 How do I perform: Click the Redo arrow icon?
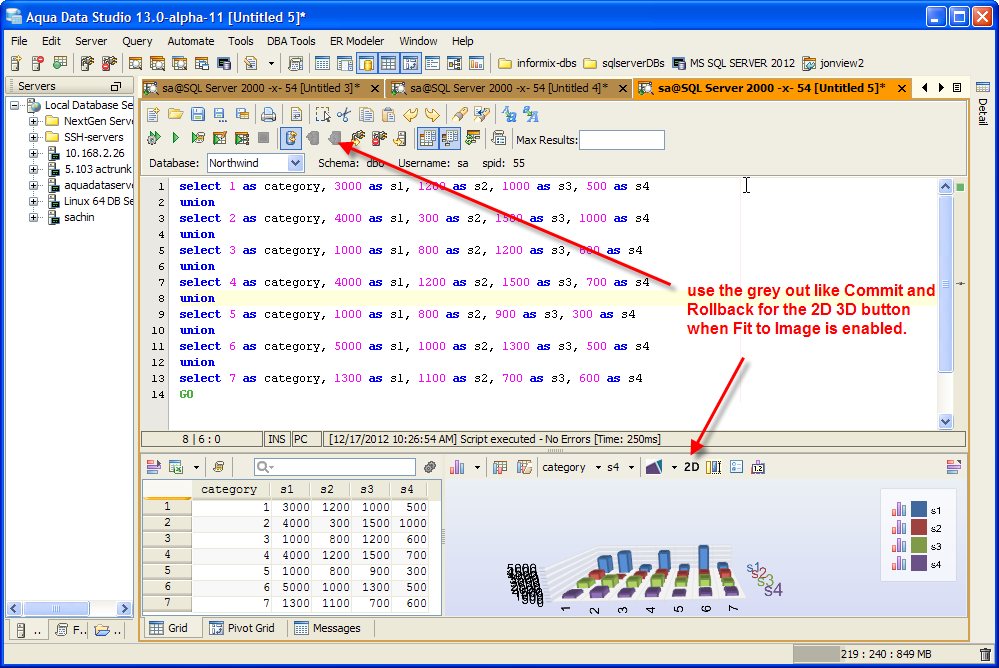point(432,115)
